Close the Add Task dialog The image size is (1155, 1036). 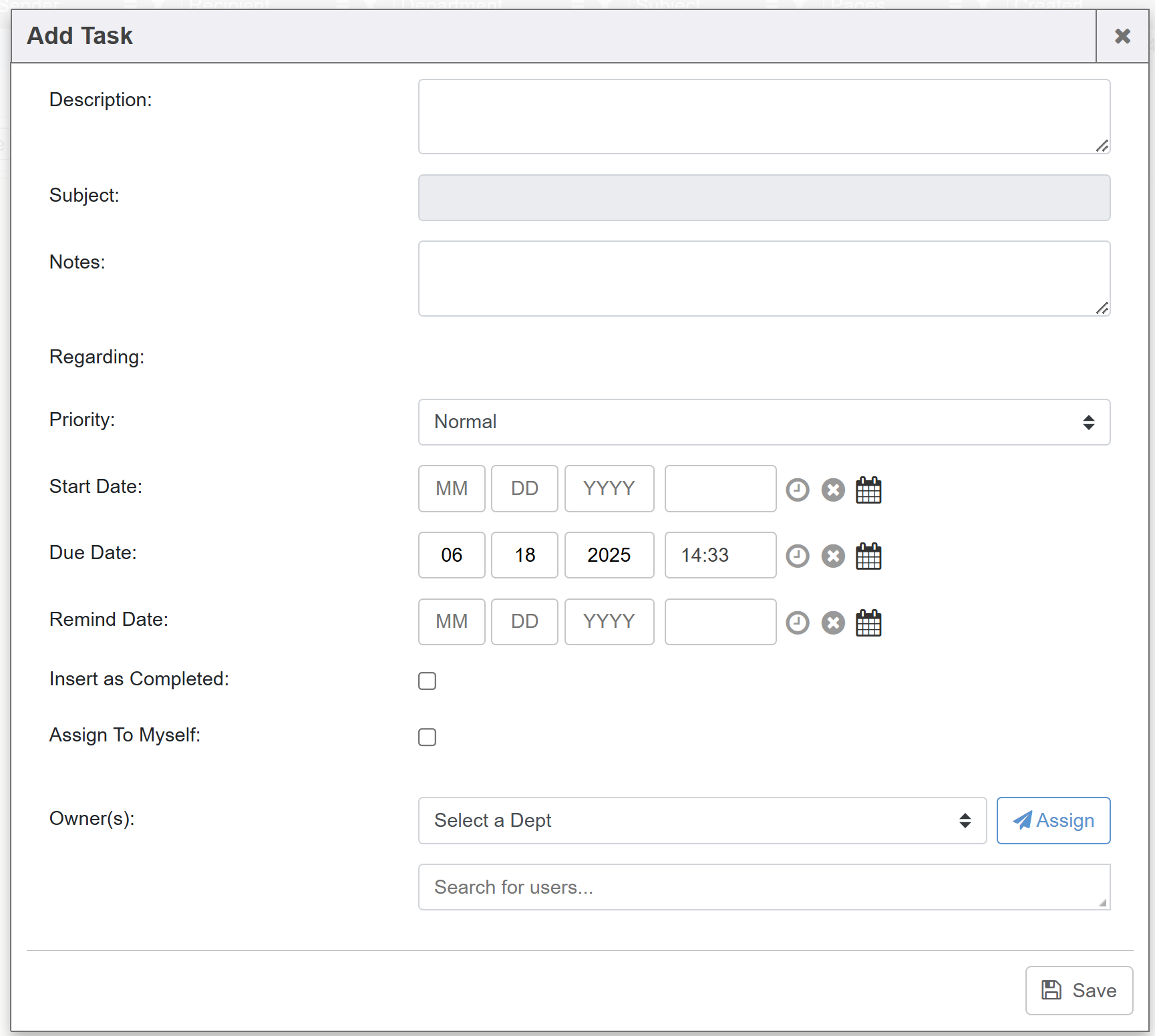click(x=1122, y=36)
